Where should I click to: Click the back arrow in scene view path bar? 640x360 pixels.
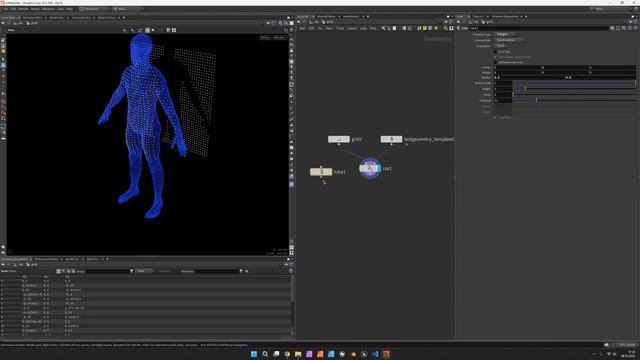[3, 23]
